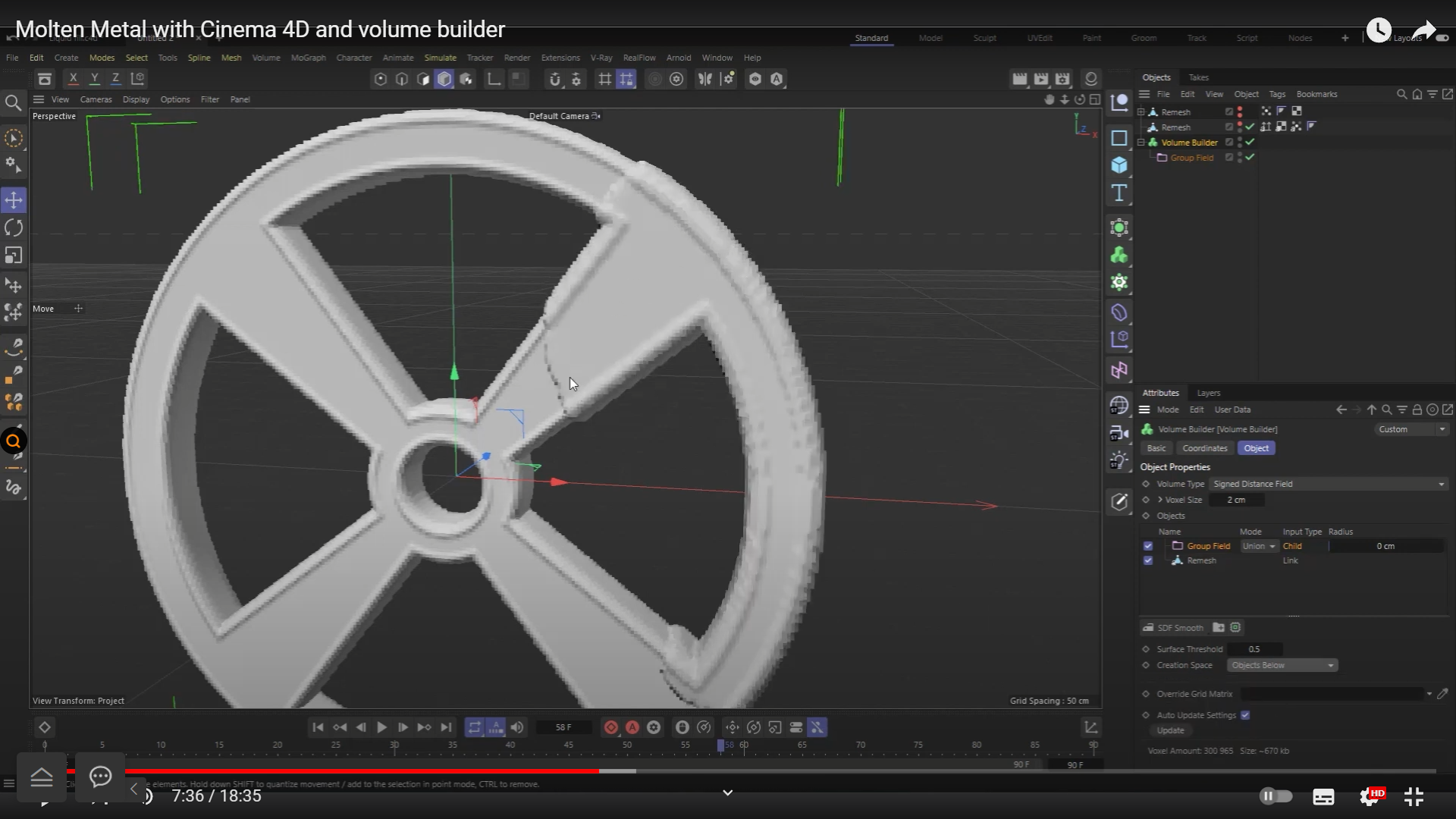Click the Objects manager search icon
The width and height of the screenshot is (1456, 819).
coord(1401,94)
